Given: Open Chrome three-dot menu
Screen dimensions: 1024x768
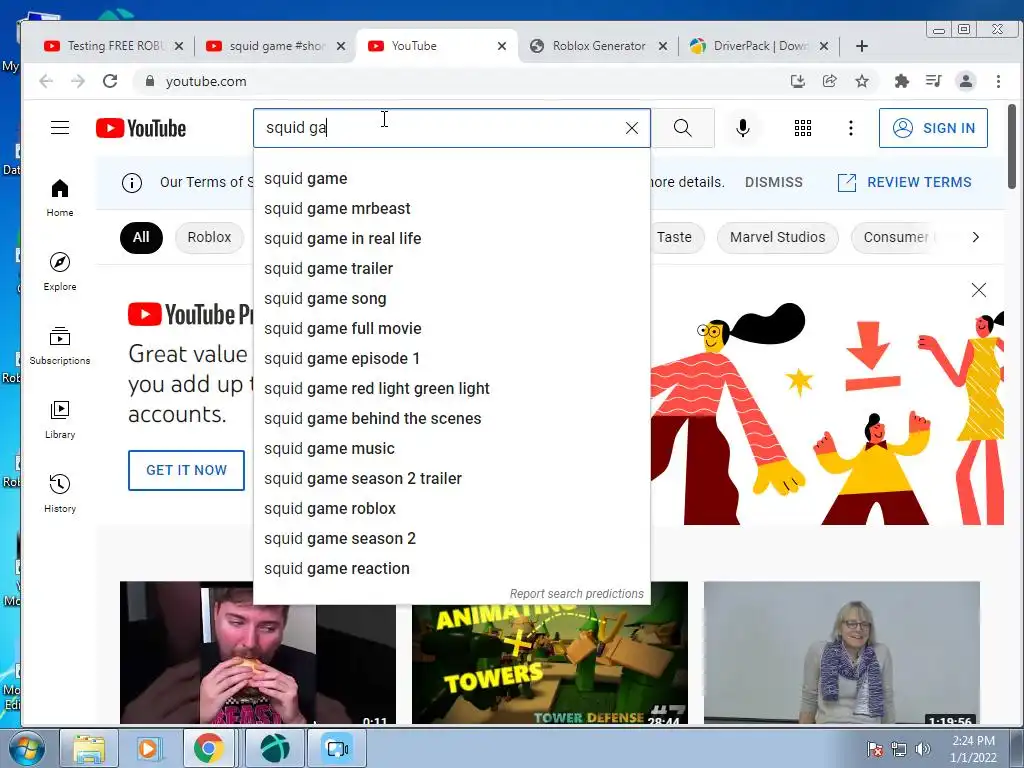Looking at the screenshot, I should tap(998, 81).
